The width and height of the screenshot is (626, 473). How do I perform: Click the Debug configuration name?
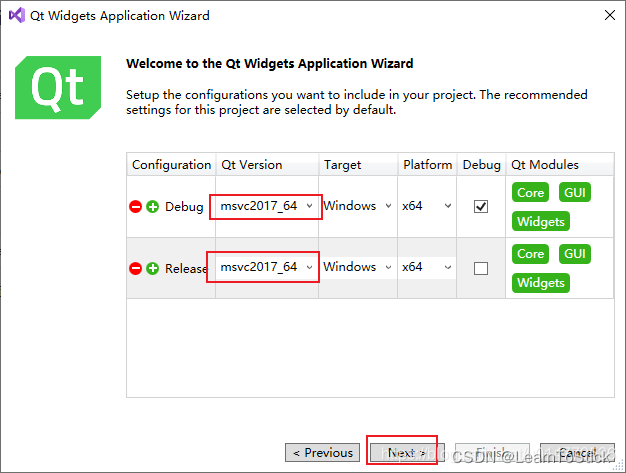click(184, 207)
